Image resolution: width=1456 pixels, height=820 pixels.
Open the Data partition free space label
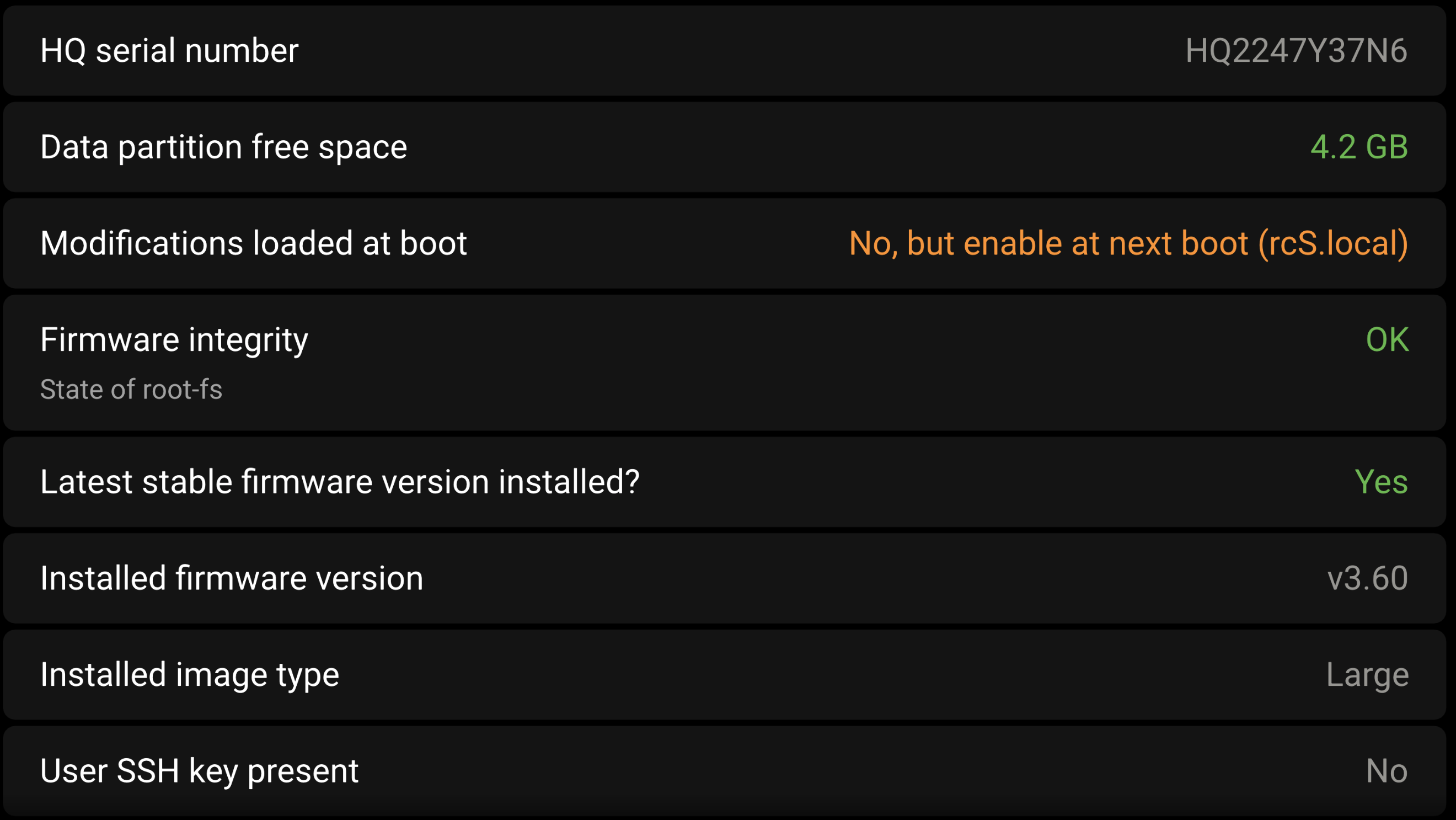pyautogui.click(x=223, y=147)
